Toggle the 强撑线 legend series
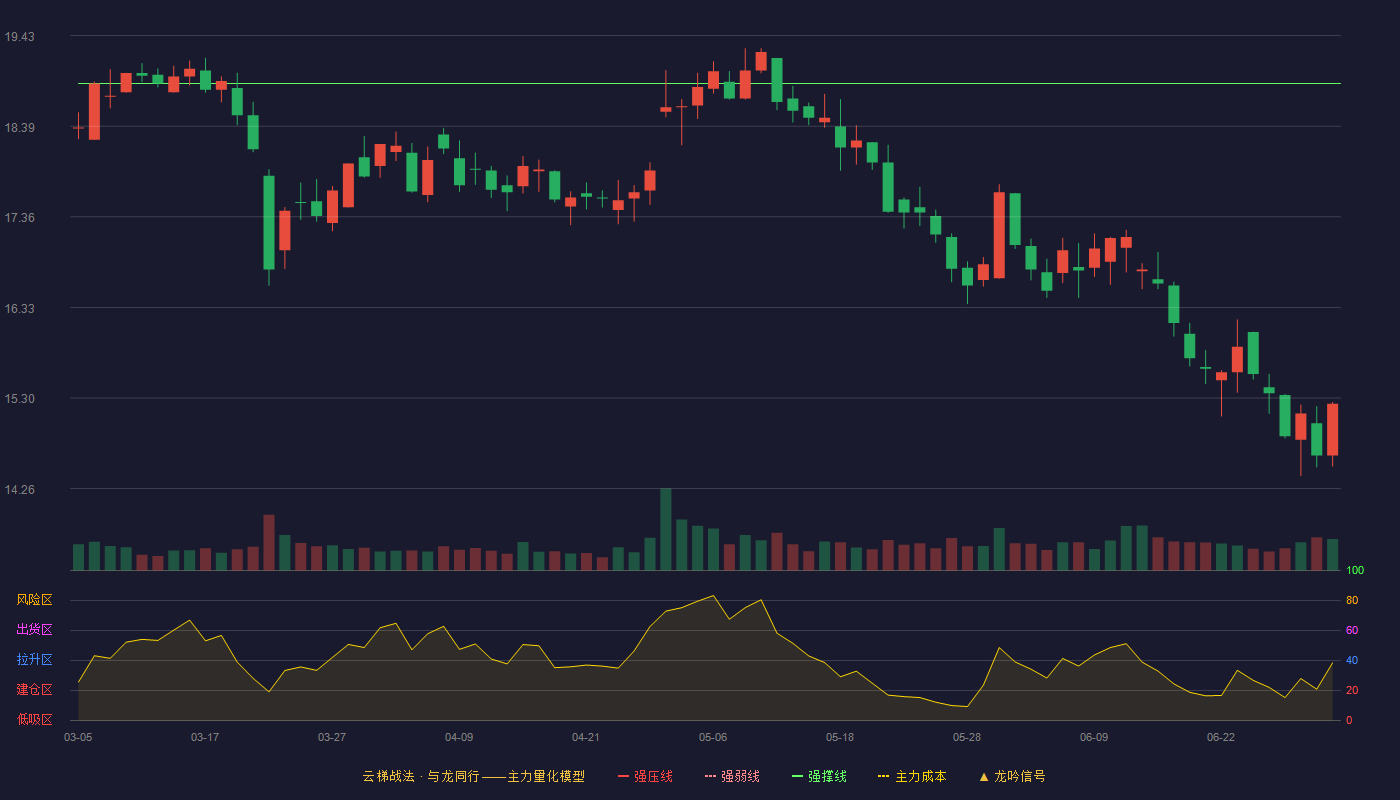The width and height of the screenshot is (1400, 800). (819, 776)
